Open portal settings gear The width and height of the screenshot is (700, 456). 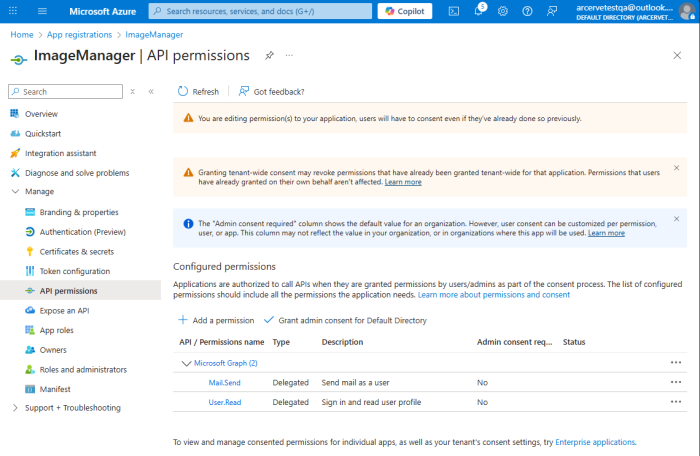point(502,11)
